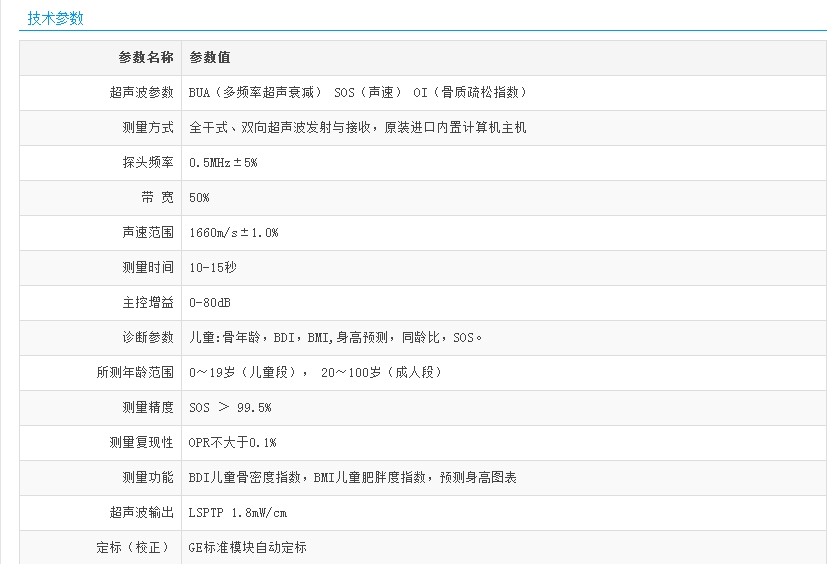Screen dimensions: 837x564
Task: Click the 测量复现性 value OPR不大于0.1%
Action: (x=232, y=442)
